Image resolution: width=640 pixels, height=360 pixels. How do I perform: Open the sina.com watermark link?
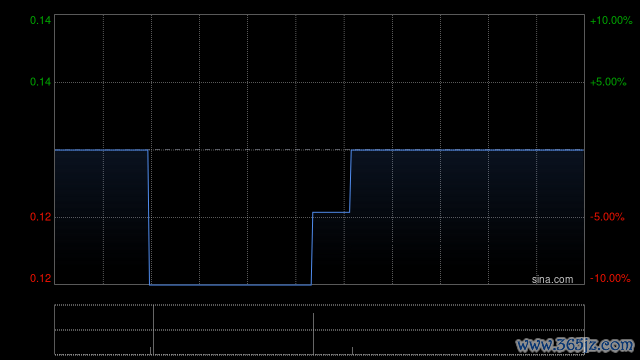pos(552,280)
